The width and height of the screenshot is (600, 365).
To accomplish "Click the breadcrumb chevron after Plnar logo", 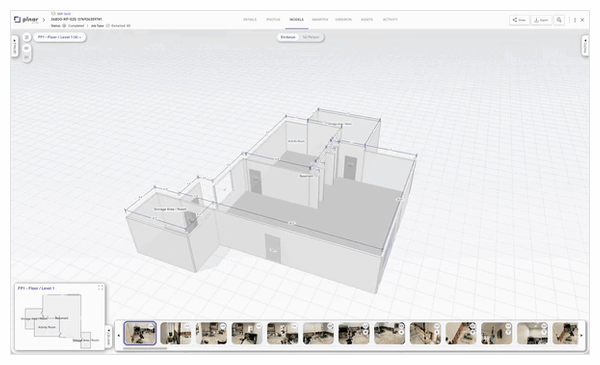I will 44,20.
